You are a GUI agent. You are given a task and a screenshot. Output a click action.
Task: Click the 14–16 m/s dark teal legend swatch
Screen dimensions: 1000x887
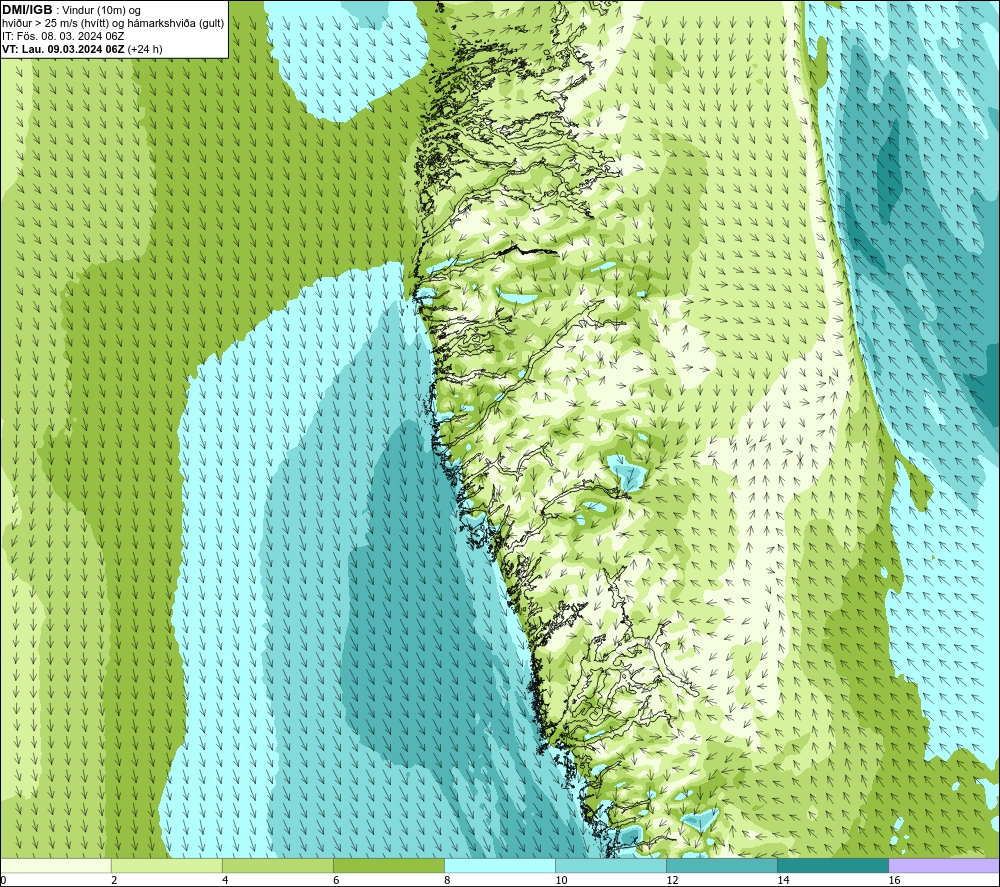click(x=833, y=865)
